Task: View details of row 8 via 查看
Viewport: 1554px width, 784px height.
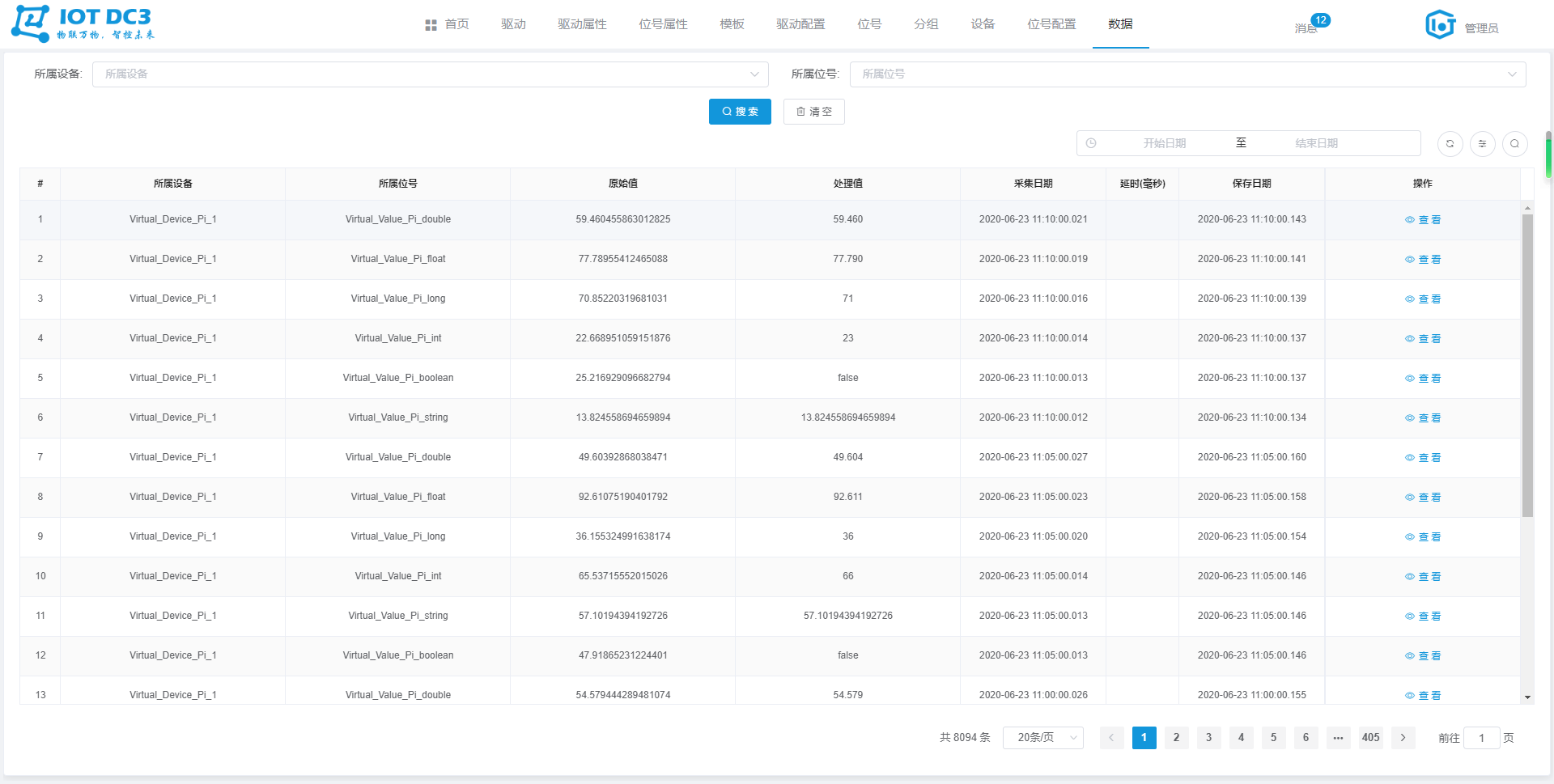Action: (1422, 498)
